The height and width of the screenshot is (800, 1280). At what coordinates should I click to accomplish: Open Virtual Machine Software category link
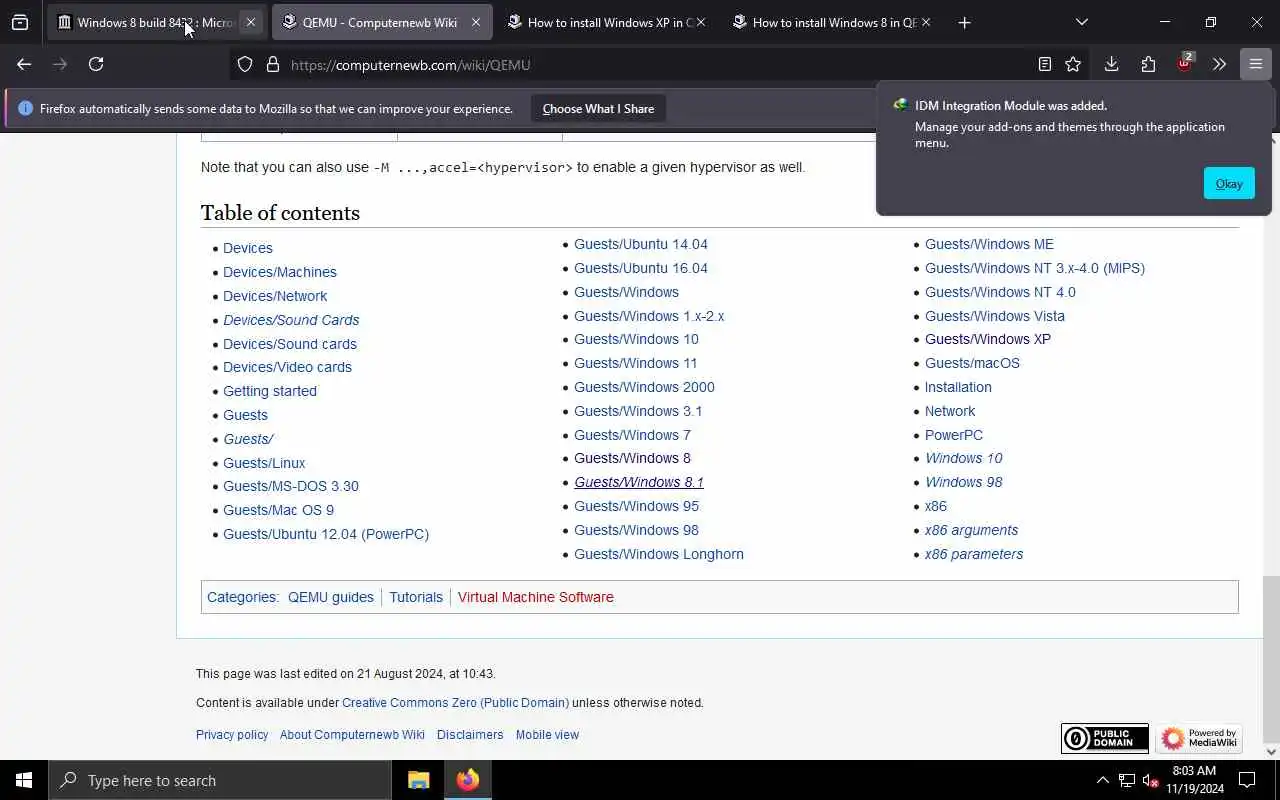(536, 597)
